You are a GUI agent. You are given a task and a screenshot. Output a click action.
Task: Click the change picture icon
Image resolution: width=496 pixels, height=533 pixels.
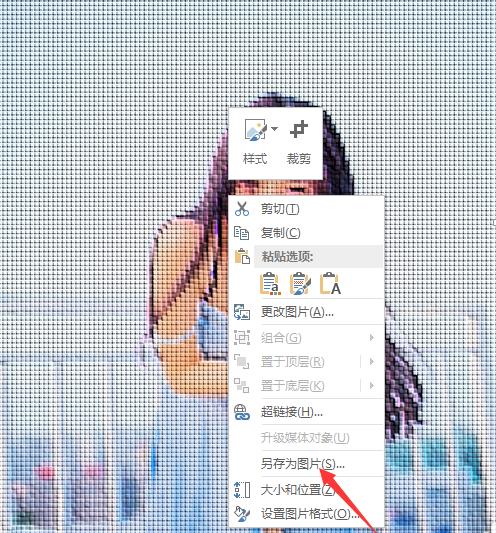click(x=242, y=312)
